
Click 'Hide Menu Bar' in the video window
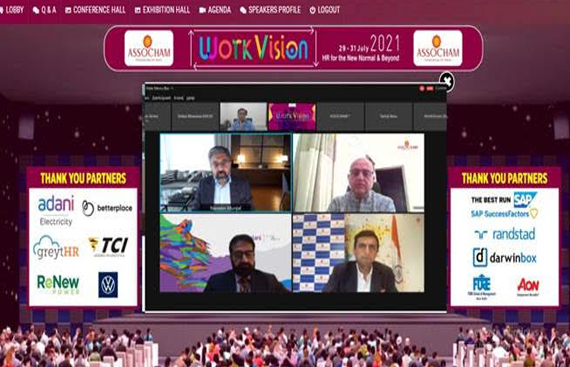coord(158,88)
